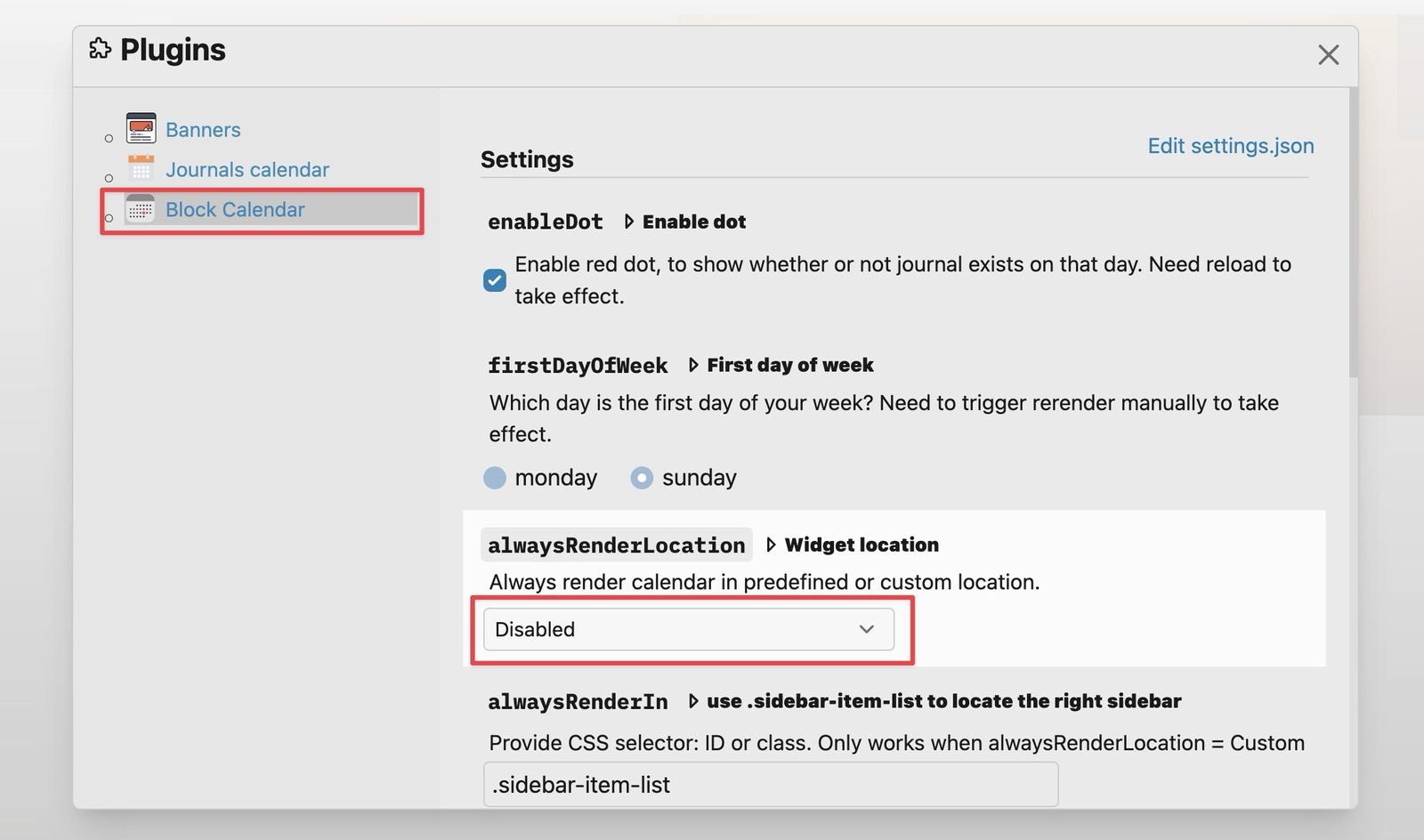The height and width of the screenshot is (840, 1424).
Task: Open the Widget location Disabled dropdown
Action: coord(688,629)
